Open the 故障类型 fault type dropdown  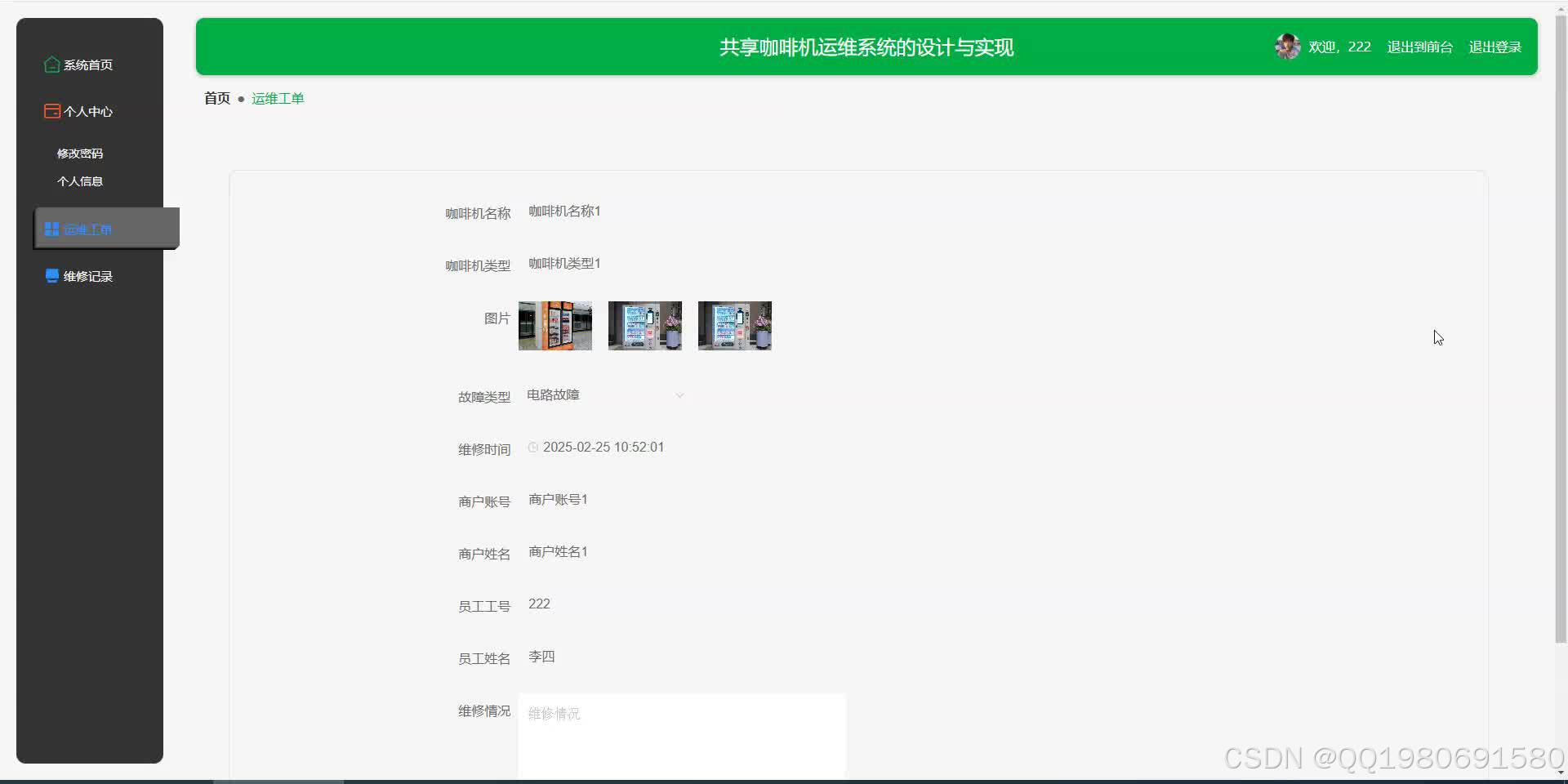[604, 394]
